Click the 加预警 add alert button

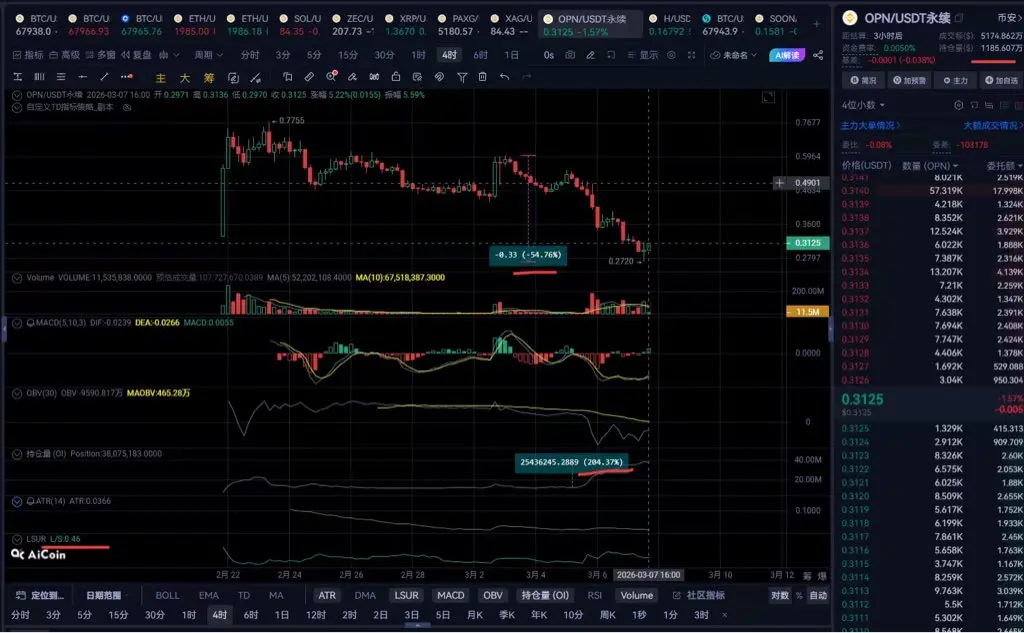pos(910,80)
